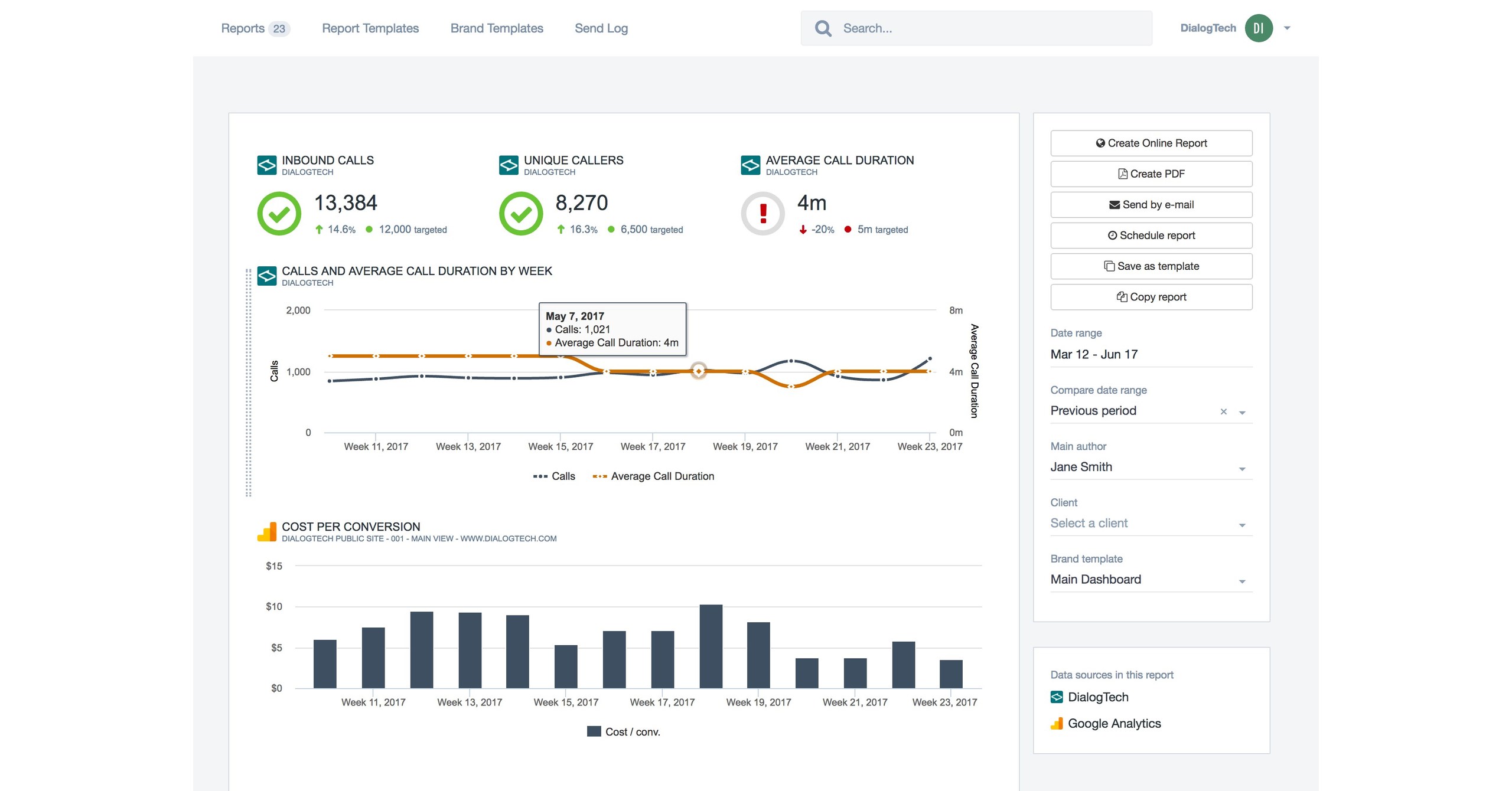The height and width of the screenshot is (791, 1512).
Task: Click the globe icon on Create Online Report
Action: (x=1100, y=143)
